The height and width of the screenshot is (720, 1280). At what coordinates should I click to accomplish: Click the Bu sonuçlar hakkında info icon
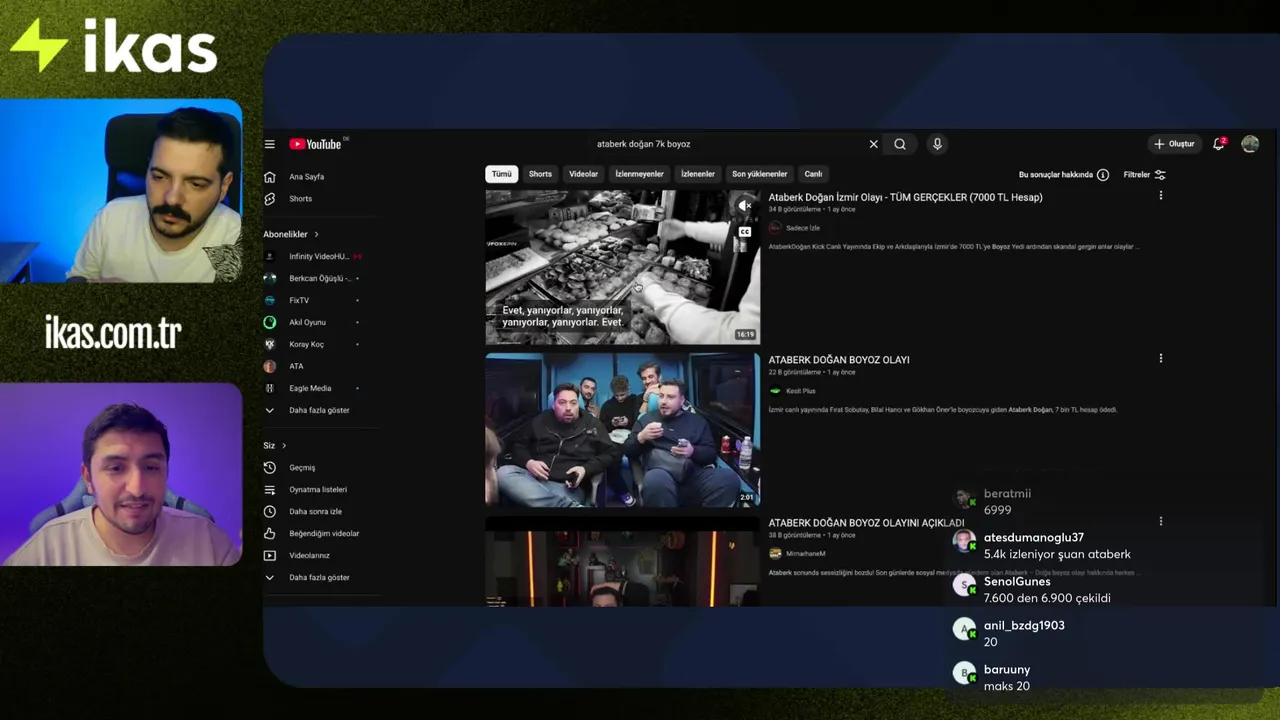point(1103,175)
